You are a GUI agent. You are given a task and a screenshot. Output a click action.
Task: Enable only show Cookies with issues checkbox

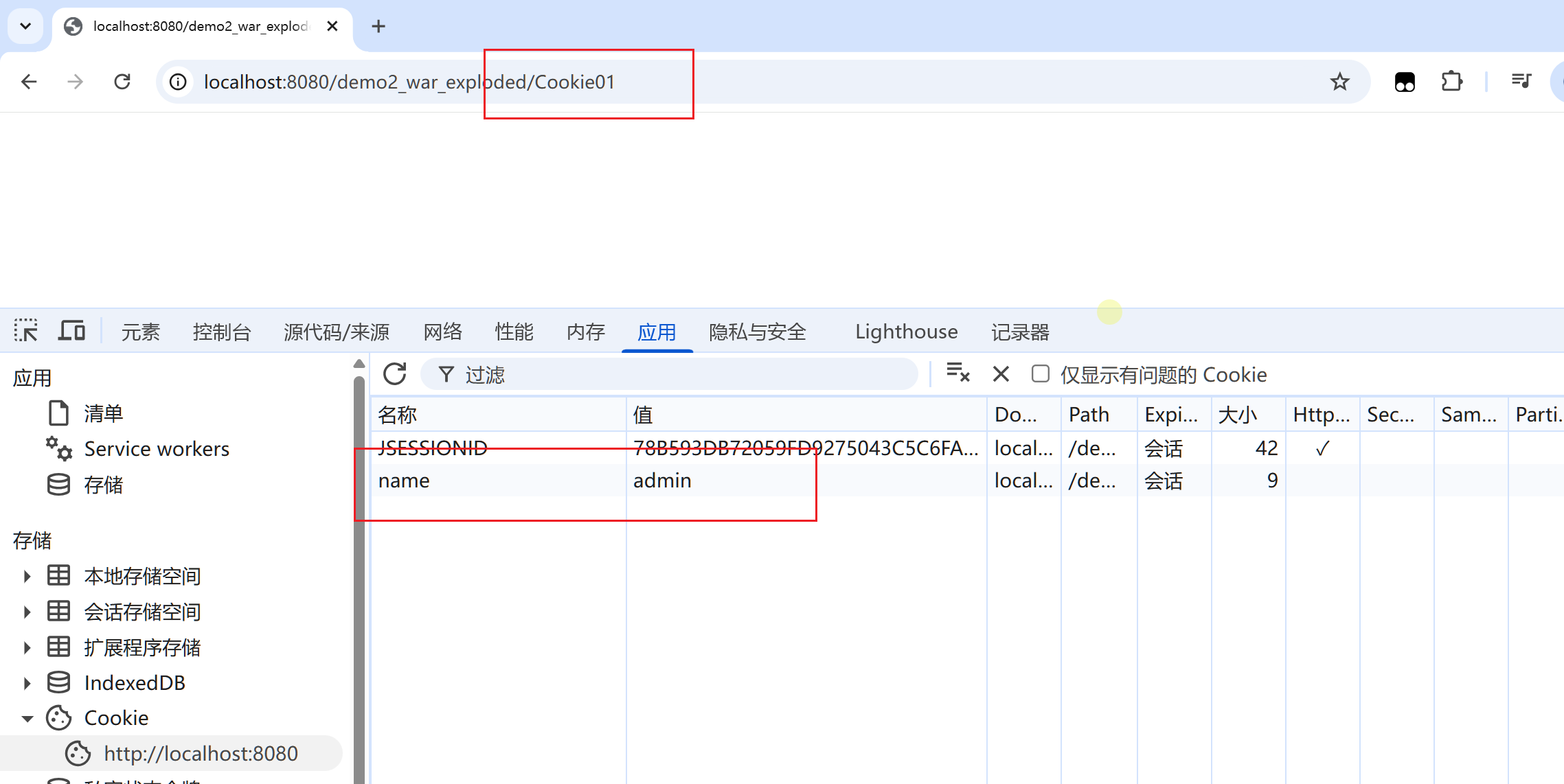[x=1041, y=373]
